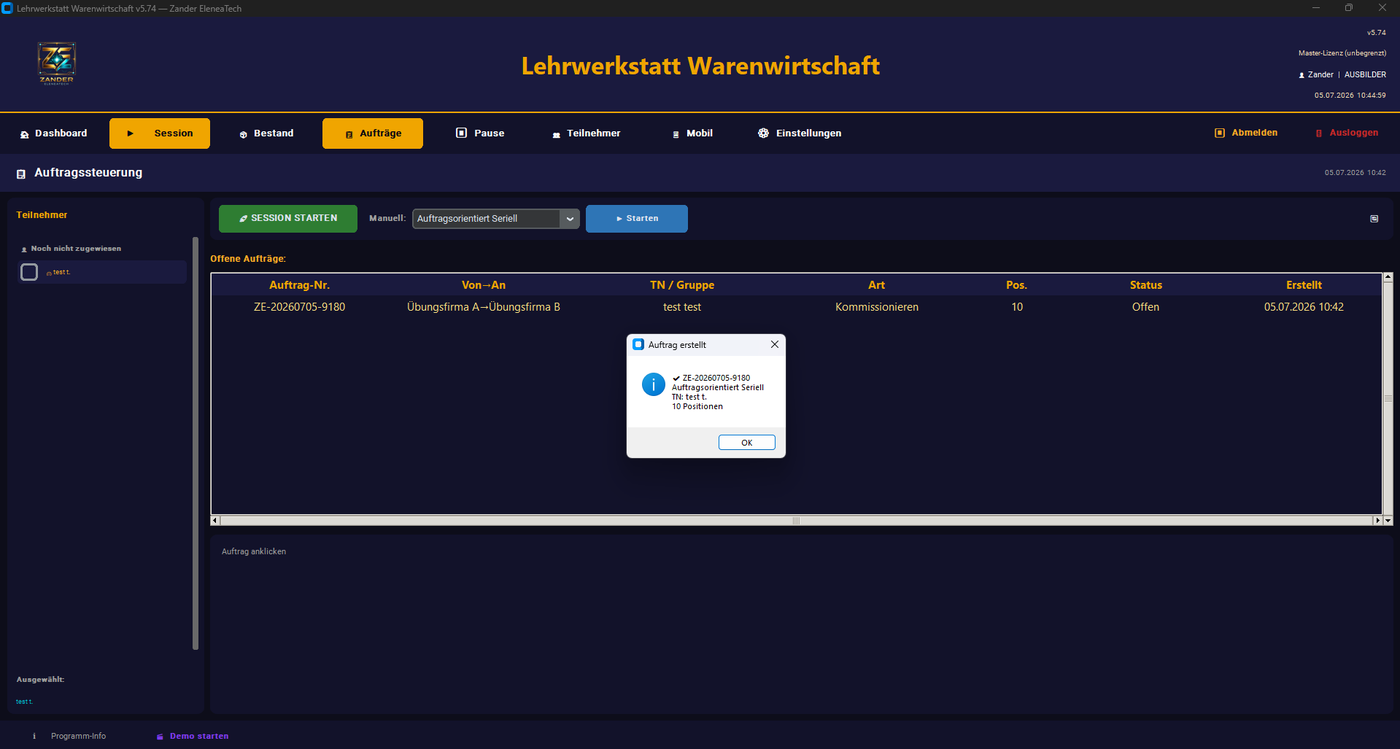Confirm the Auftrag erstellt dialog with OK
1400x749 pixels.
(x=746, y=442)
